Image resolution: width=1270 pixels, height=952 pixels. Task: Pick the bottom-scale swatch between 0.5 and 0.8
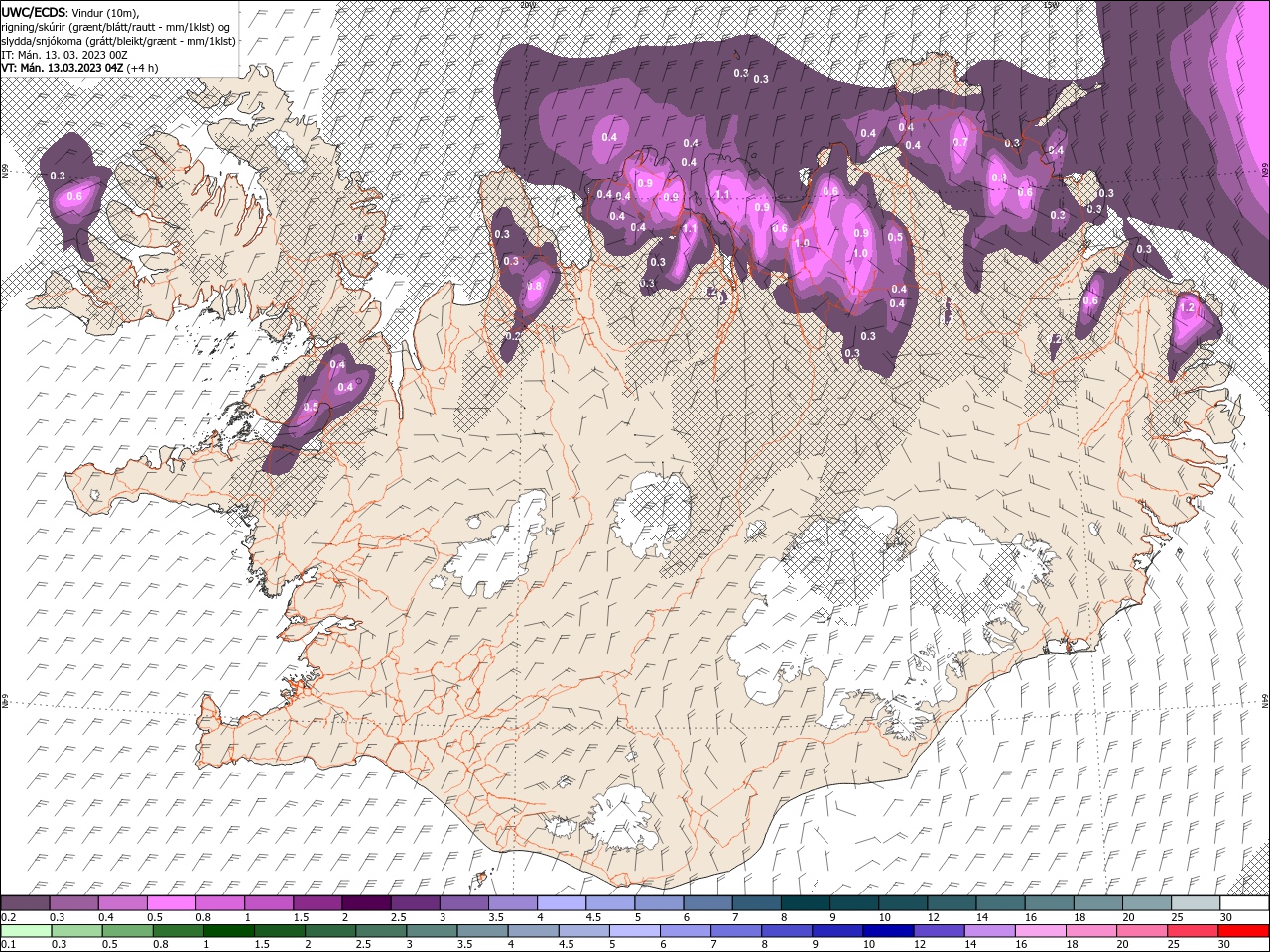pos(127,931)
